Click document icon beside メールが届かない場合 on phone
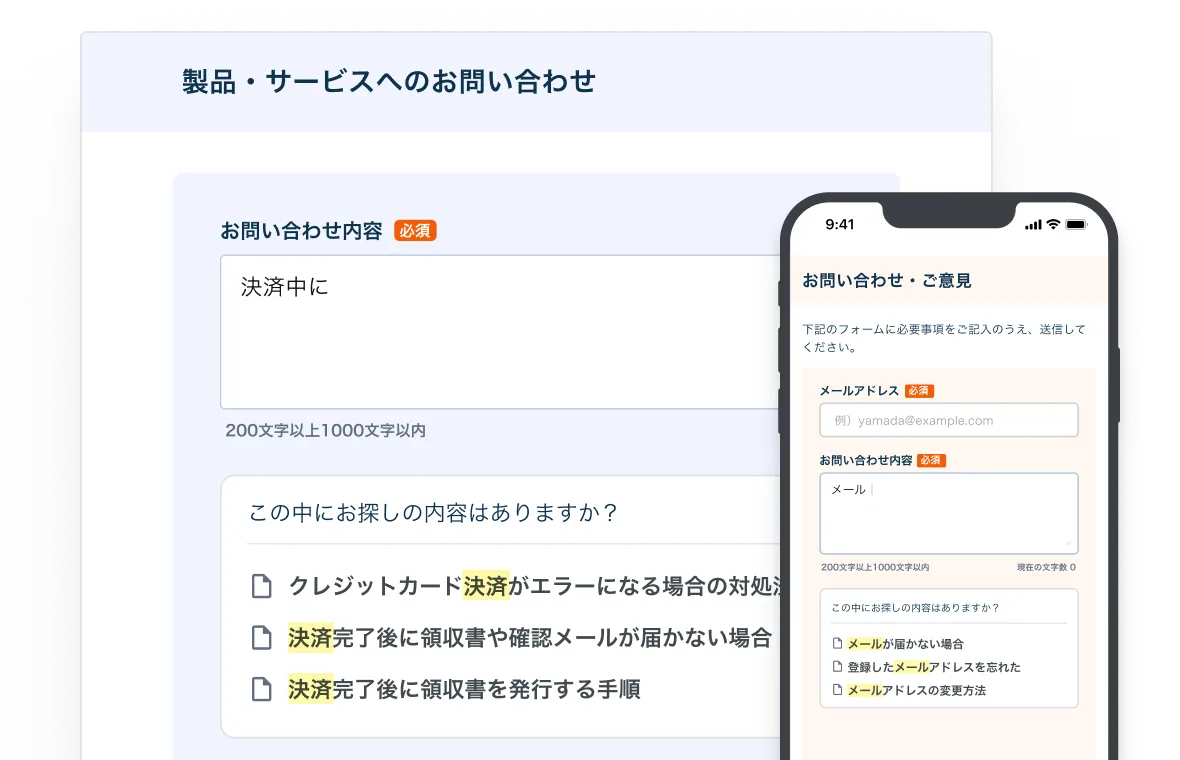This screenshot has width=1180, height=760. pos(837,644)
